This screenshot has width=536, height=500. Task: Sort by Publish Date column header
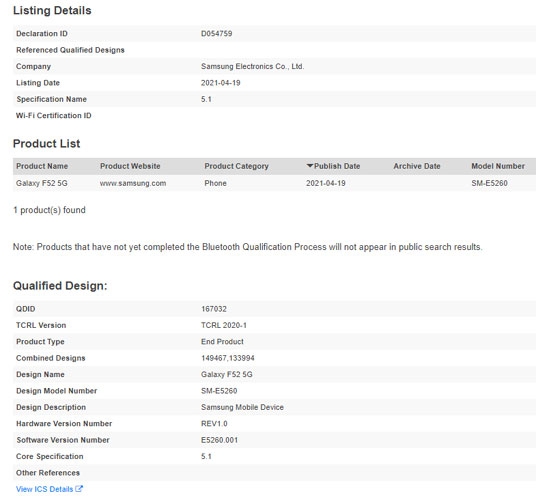tap(333, 166)
